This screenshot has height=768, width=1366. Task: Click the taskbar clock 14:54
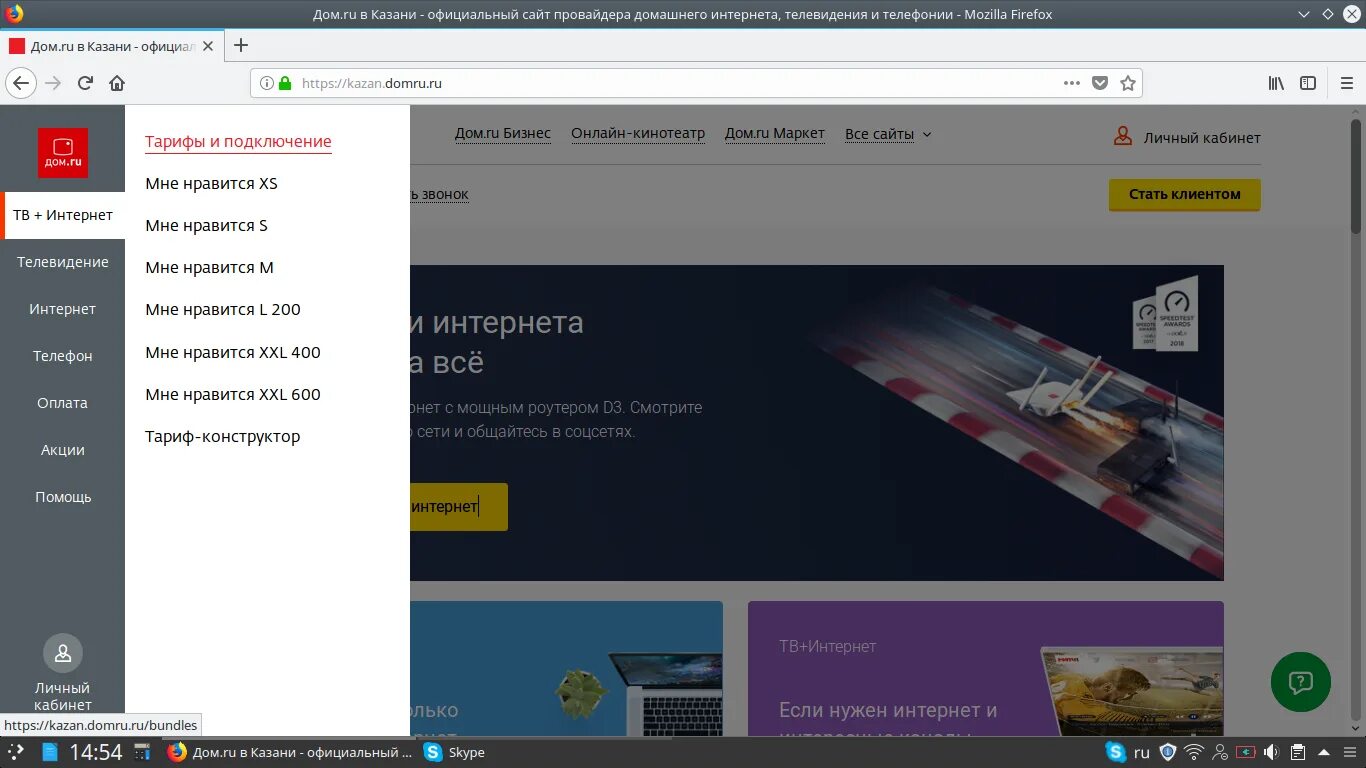click(x=96, y=752)
